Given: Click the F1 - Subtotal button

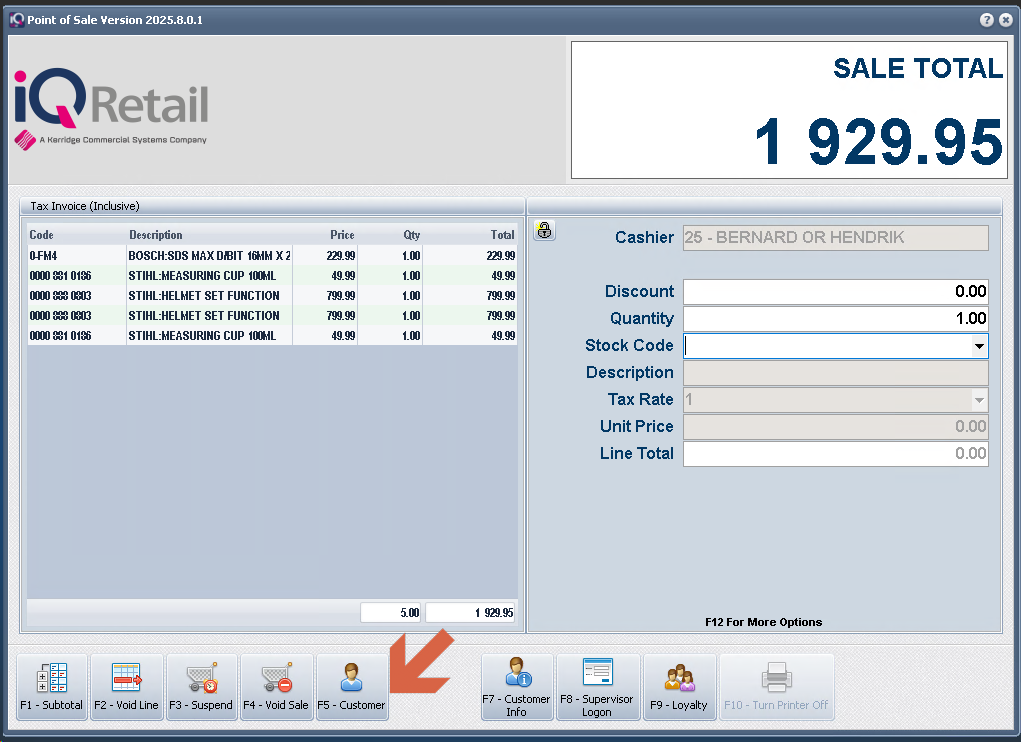Looking at the screenshot, I should (x=51, y=687).
